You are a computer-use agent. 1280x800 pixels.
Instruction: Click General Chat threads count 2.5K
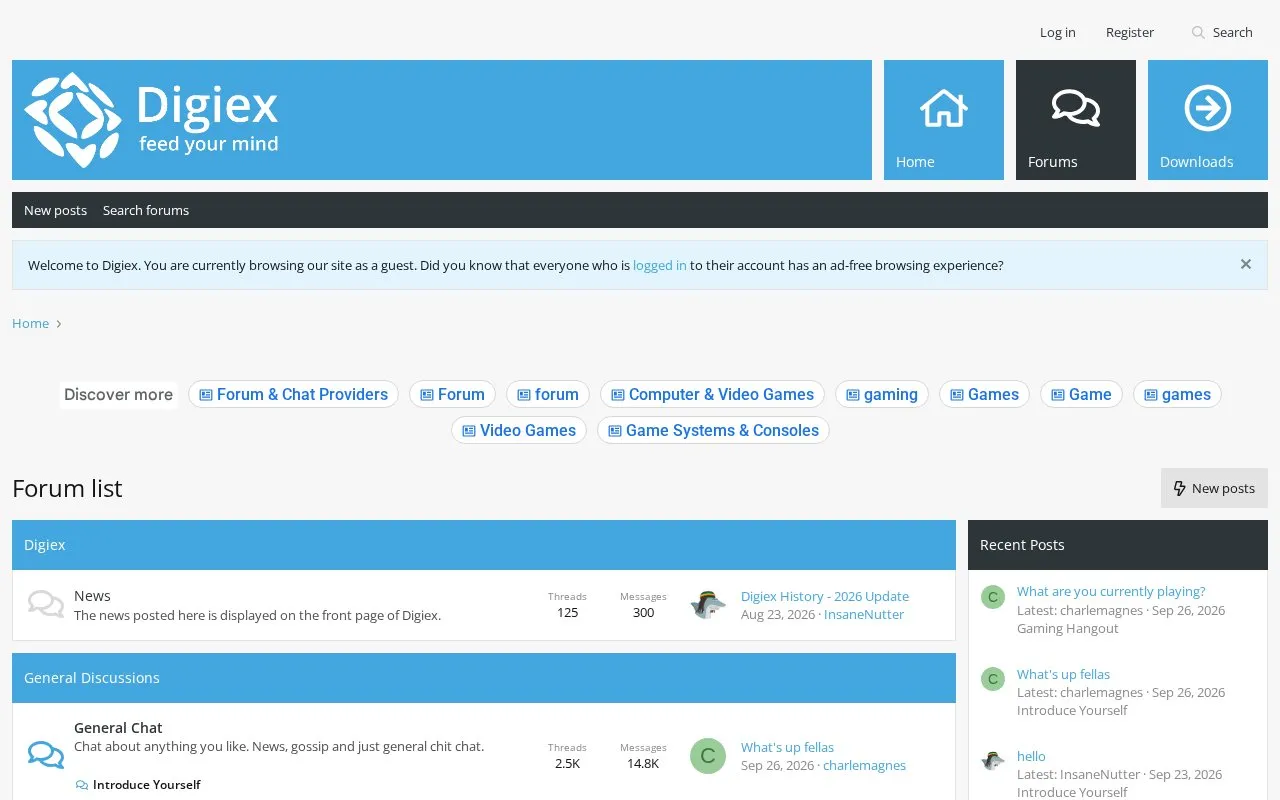tap(567, 763)
